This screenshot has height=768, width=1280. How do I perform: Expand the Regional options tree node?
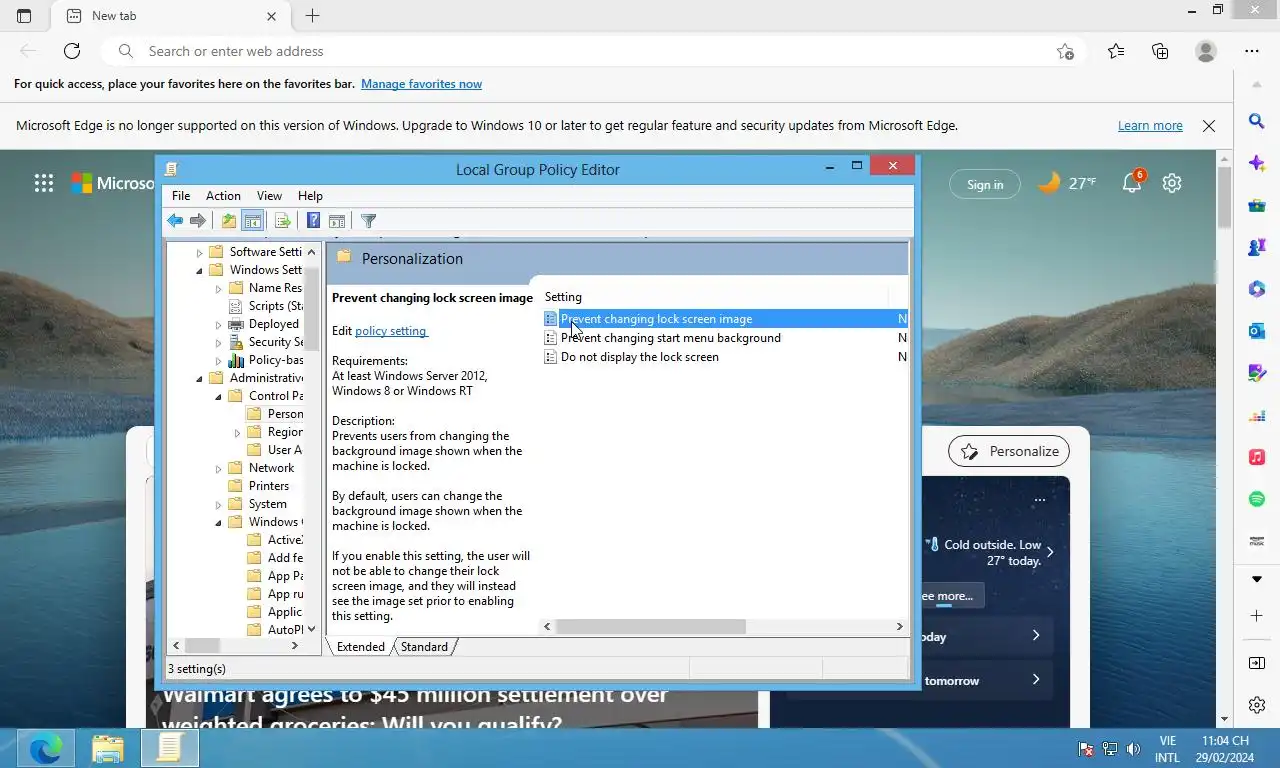(x=237, y=432)
